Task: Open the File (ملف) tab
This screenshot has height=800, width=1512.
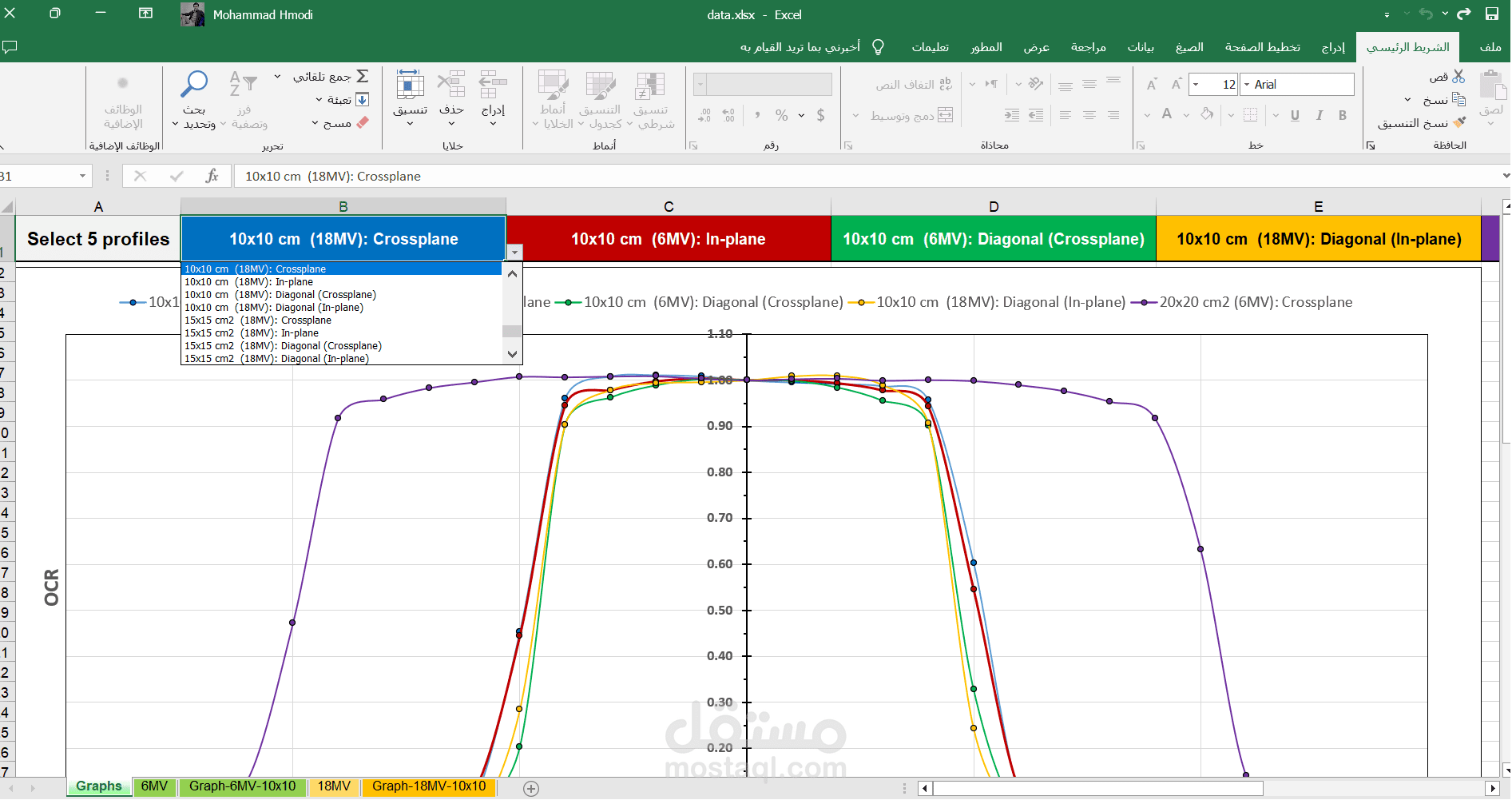Action: tap(1490, 47)
